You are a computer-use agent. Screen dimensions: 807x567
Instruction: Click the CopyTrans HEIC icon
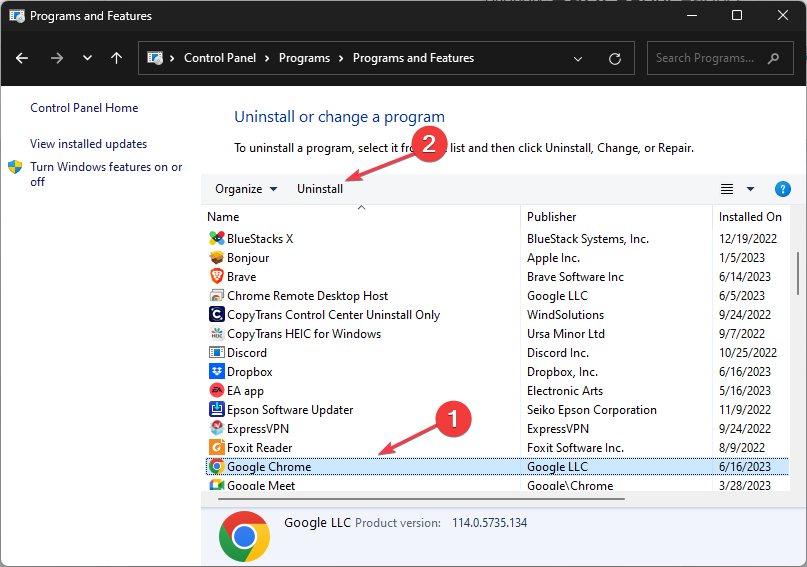point(217,333)
